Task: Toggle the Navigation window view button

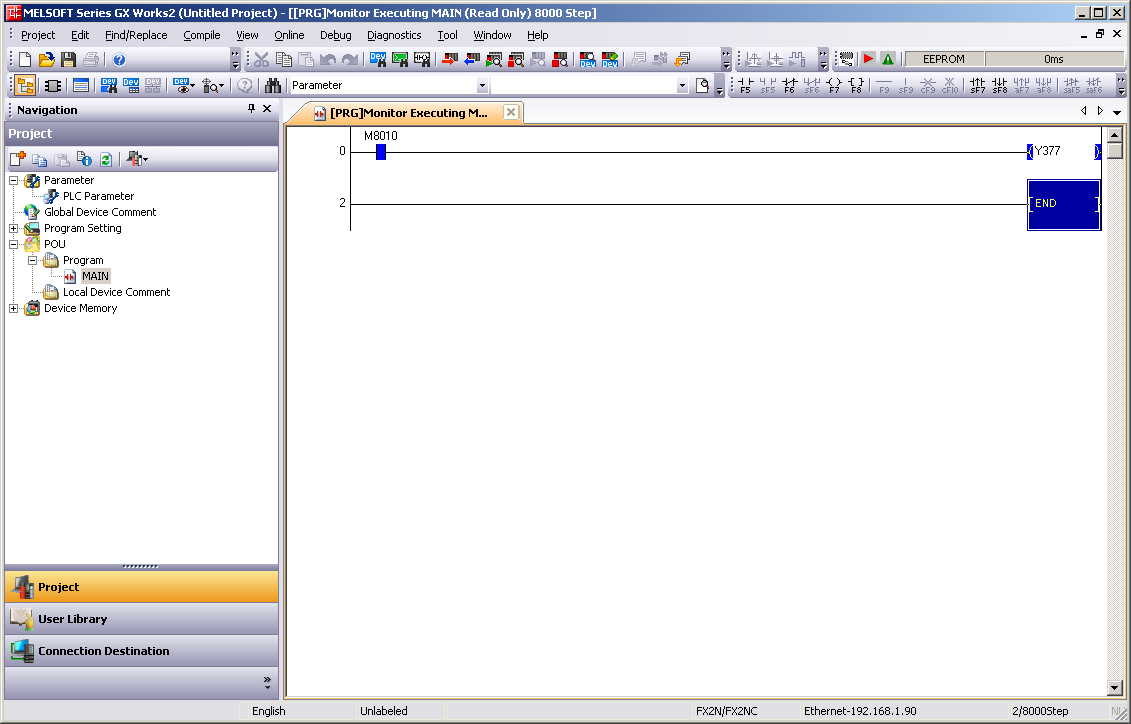Action: tap(25, 86)
